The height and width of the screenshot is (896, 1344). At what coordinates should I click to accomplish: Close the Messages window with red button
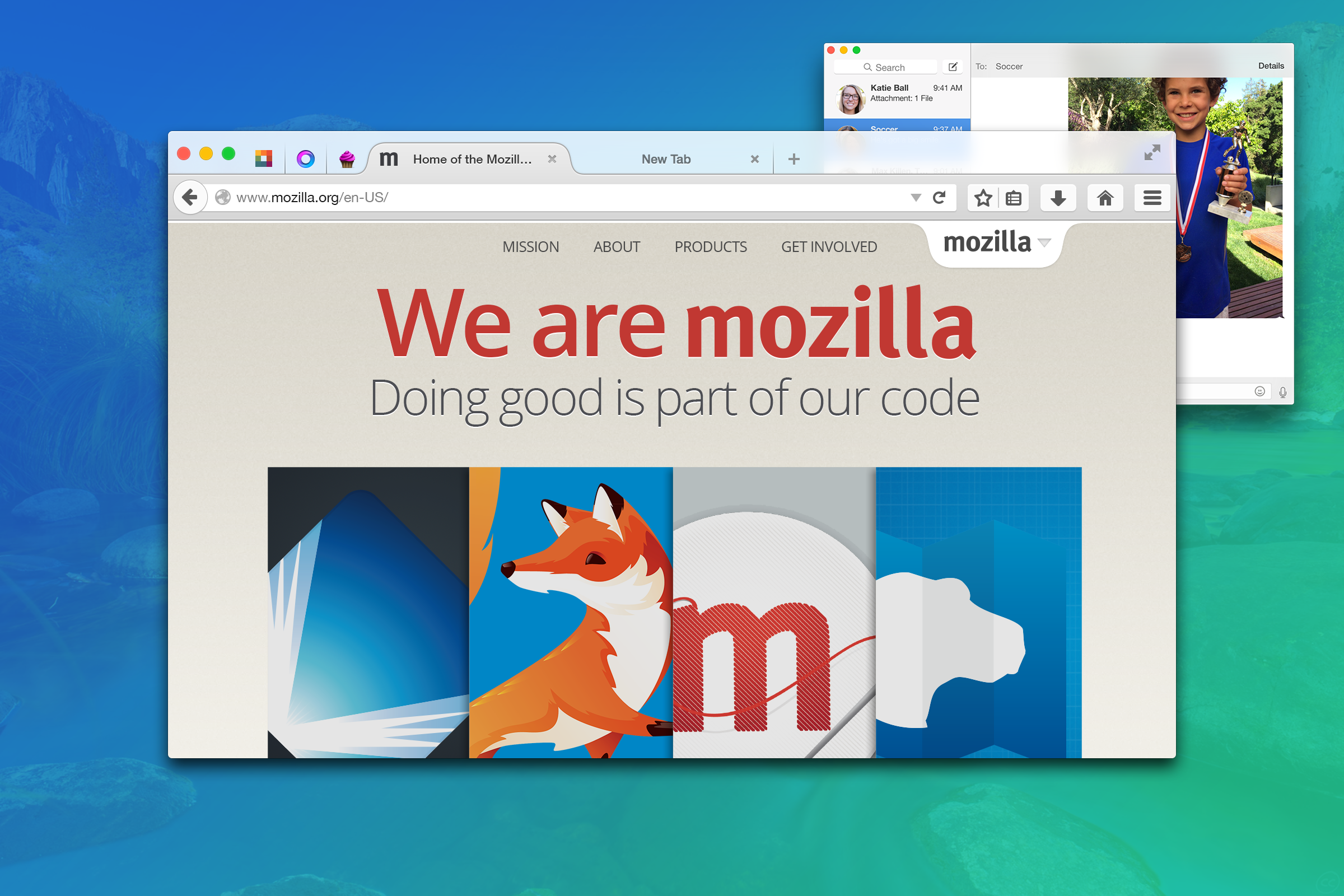tap(831, 50)
